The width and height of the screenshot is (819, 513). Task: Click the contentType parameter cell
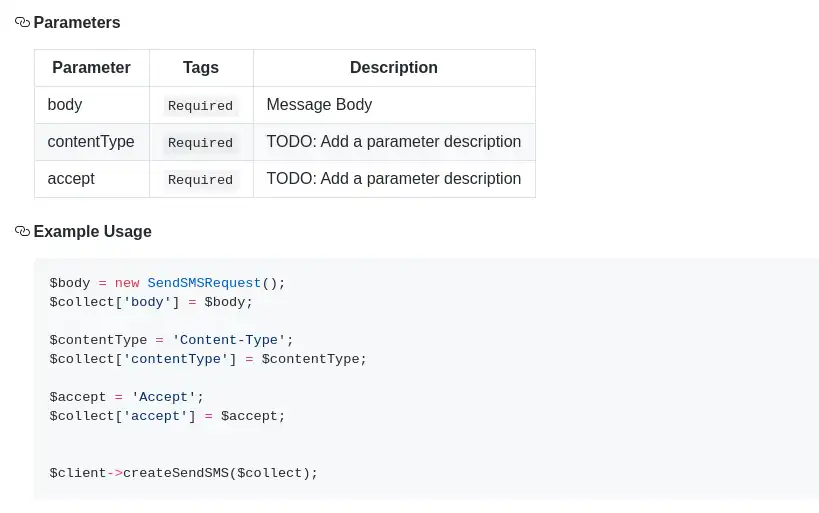click(x=90, y=141)
